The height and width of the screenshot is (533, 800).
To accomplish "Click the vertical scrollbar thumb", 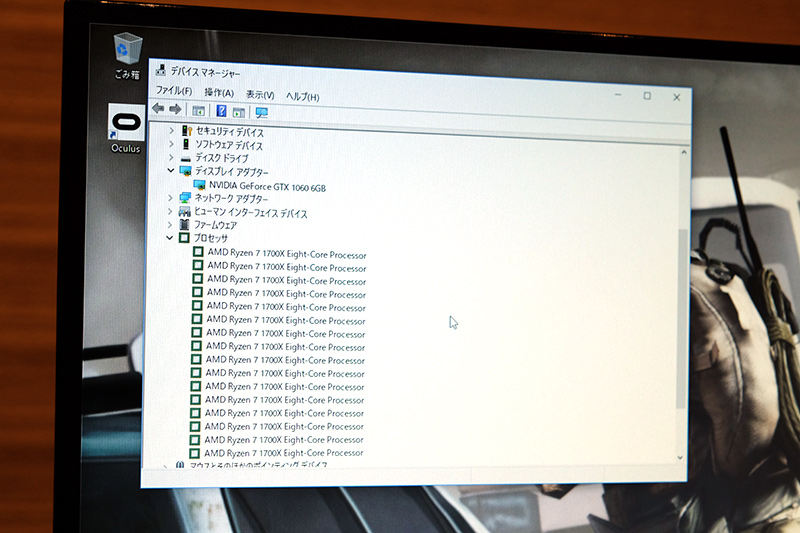I will (x=682, y=319).
